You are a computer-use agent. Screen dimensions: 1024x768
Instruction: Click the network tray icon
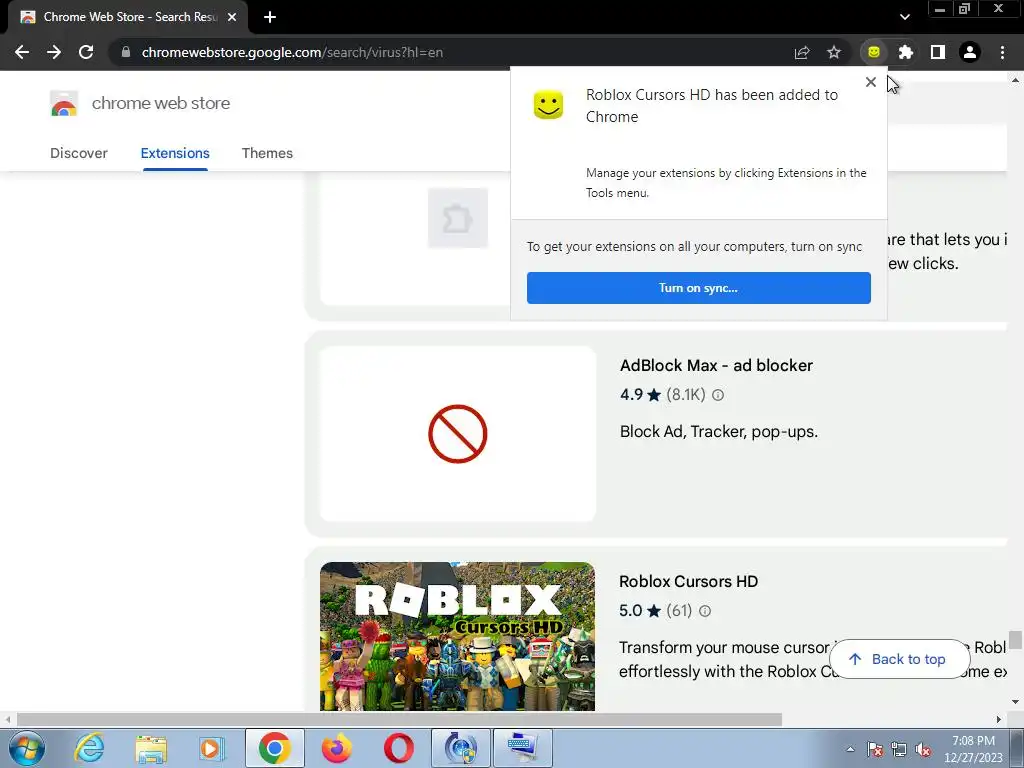899,749
